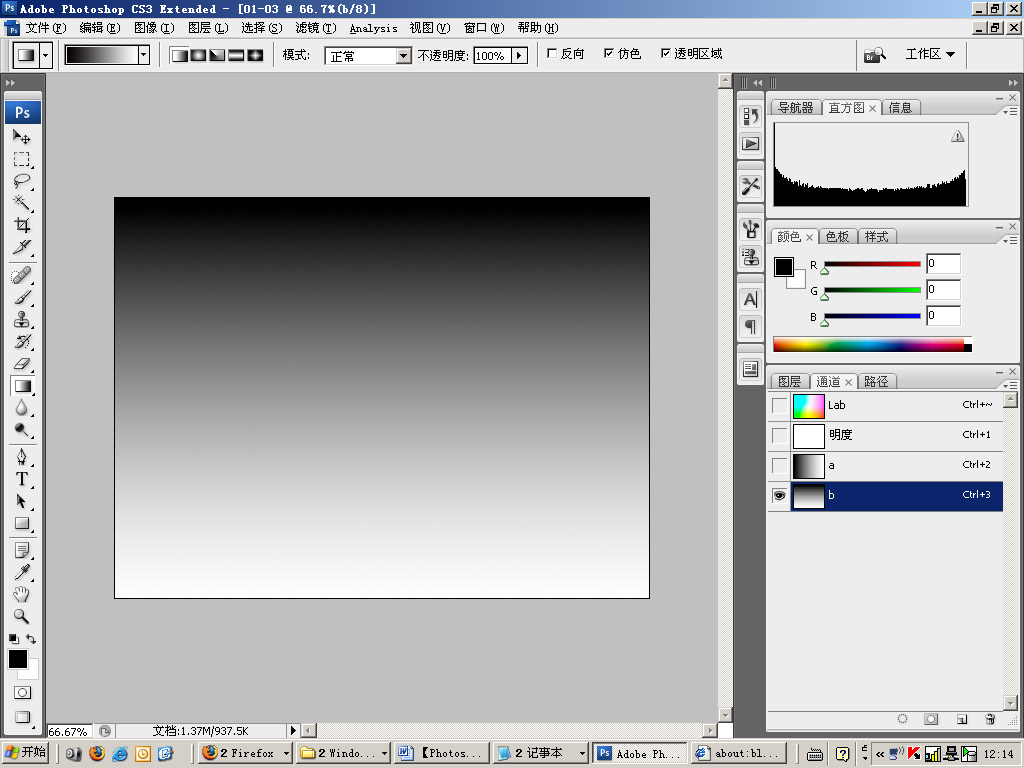
Task: Select the Crop tool
Action: 22,225
